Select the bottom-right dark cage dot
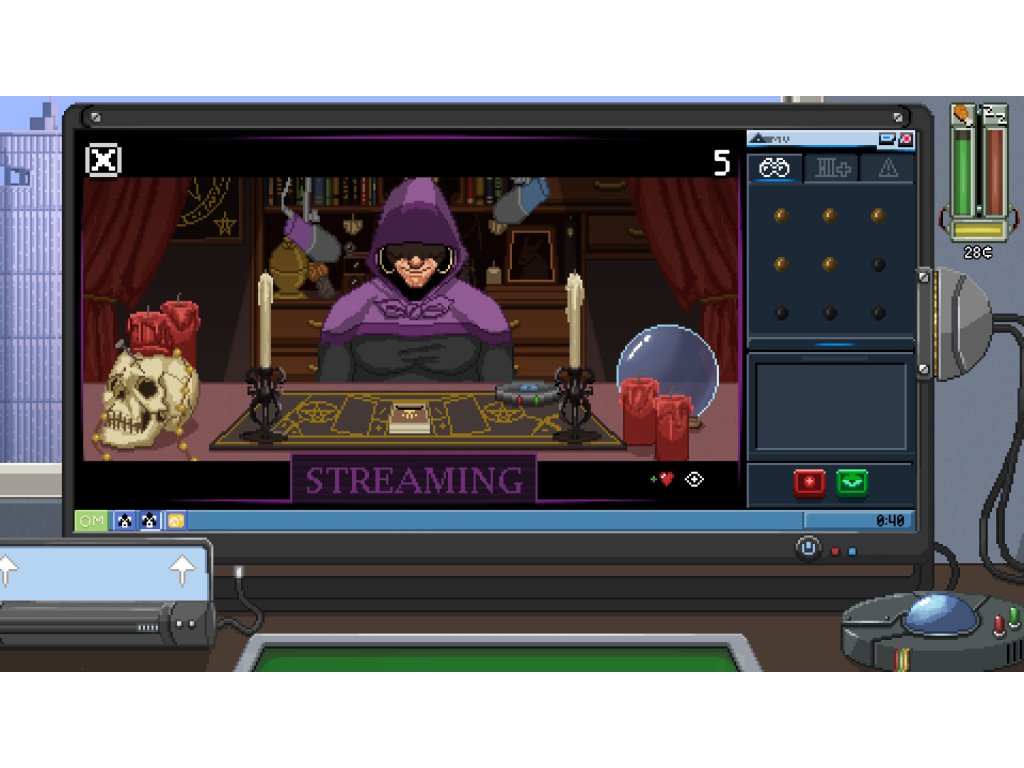The image size is (1024, 768). pyautogui.click(x=878, y=313)
